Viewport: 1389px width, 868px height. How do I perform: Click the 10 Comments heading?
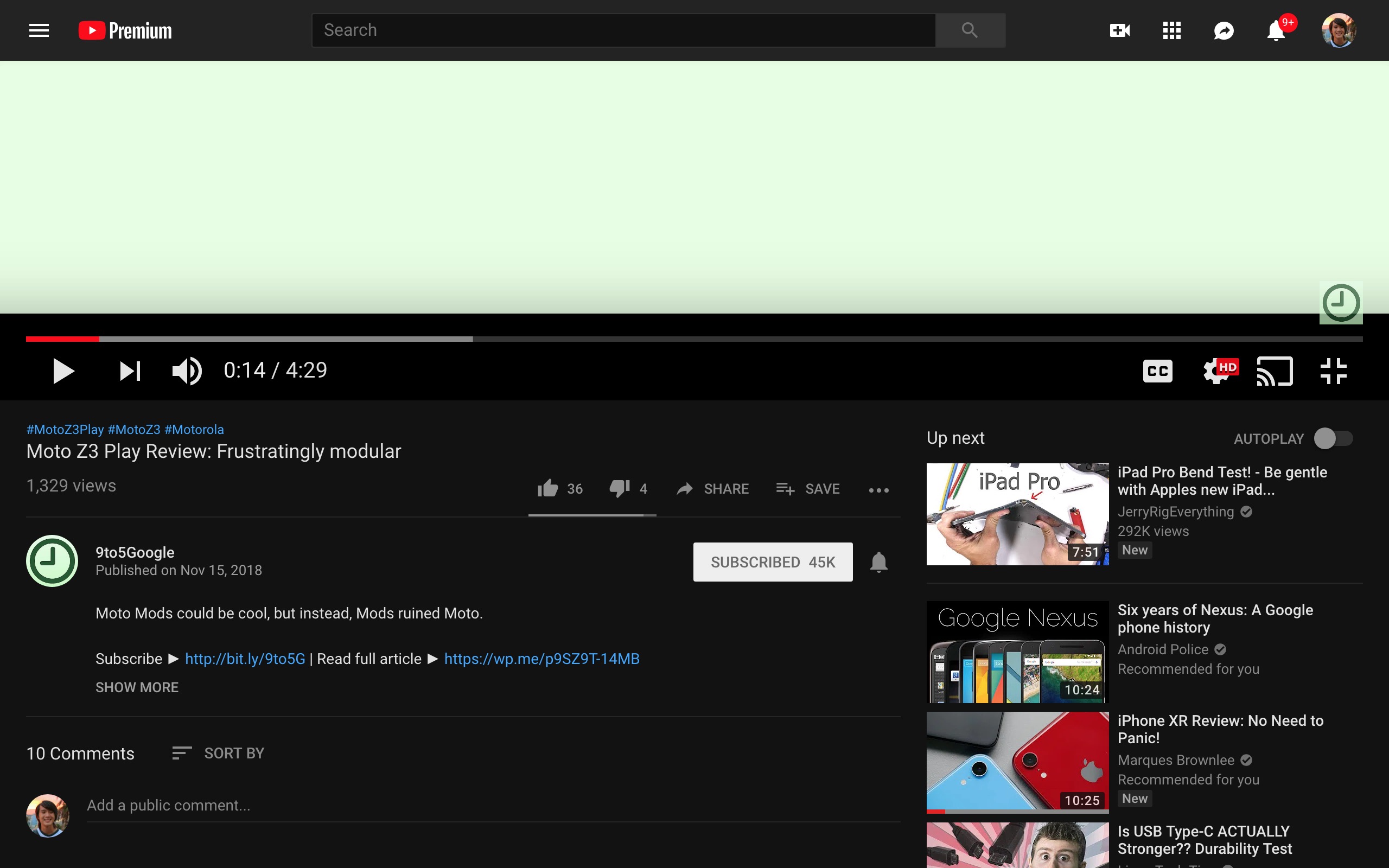80,753
